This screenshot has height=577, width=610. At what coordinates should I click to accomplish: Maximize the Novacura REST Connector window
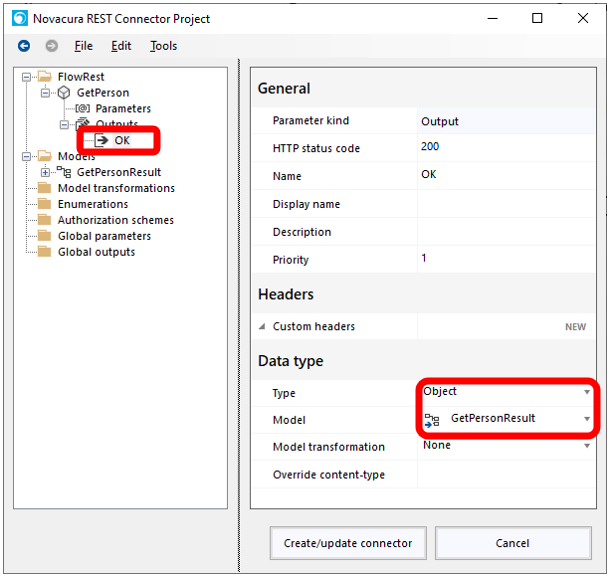pos(537,18)
